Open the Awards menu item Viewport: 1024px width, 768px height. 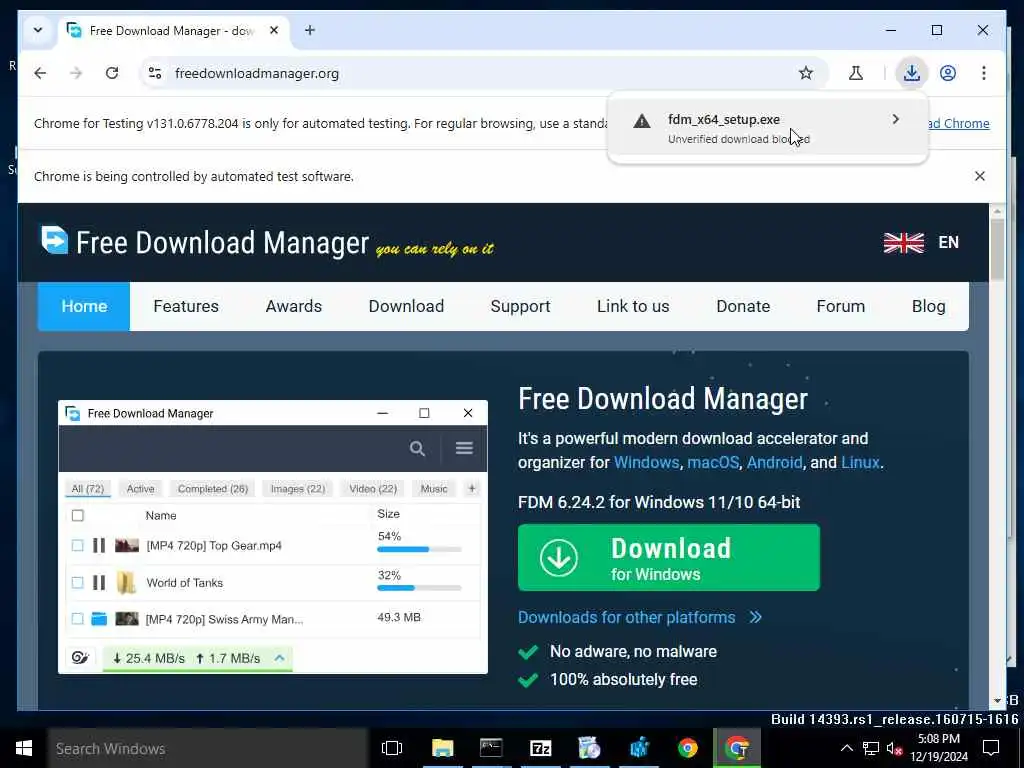pos(294,306)
